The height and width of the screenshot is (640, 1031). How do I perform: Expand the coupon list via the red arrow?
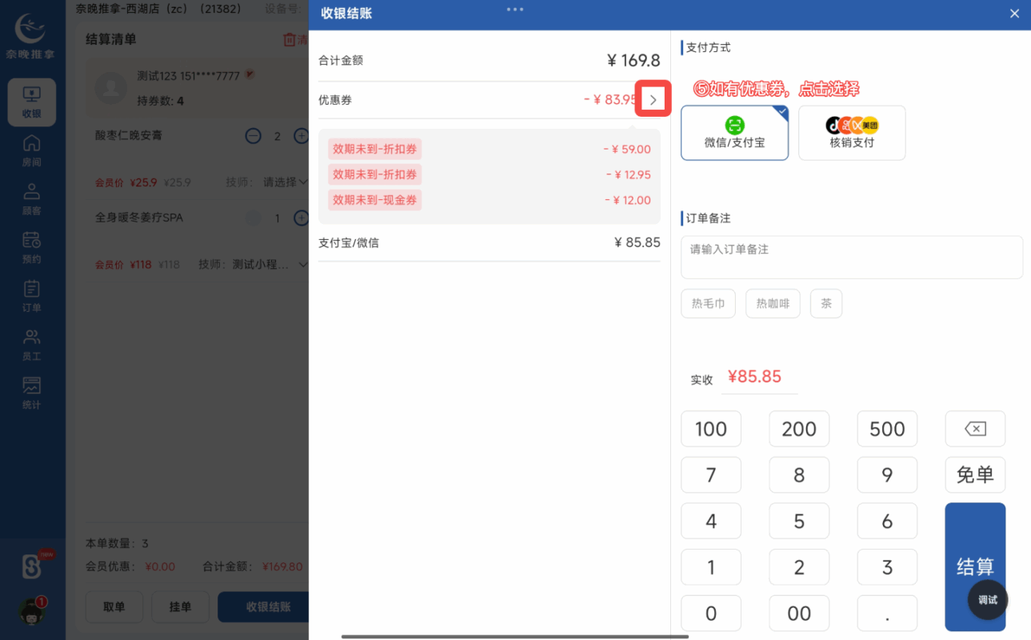tap(653, 100)
